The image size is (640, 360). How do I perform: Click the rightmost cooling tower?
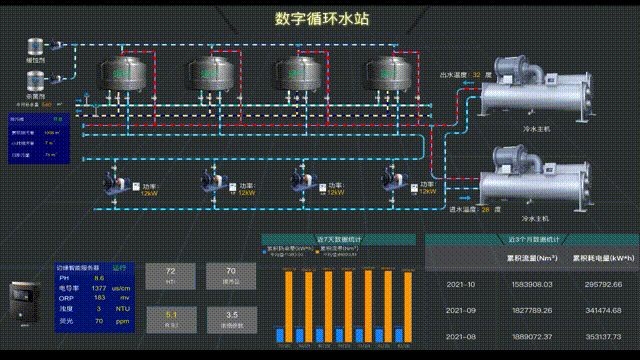click(x=388, y=74)
